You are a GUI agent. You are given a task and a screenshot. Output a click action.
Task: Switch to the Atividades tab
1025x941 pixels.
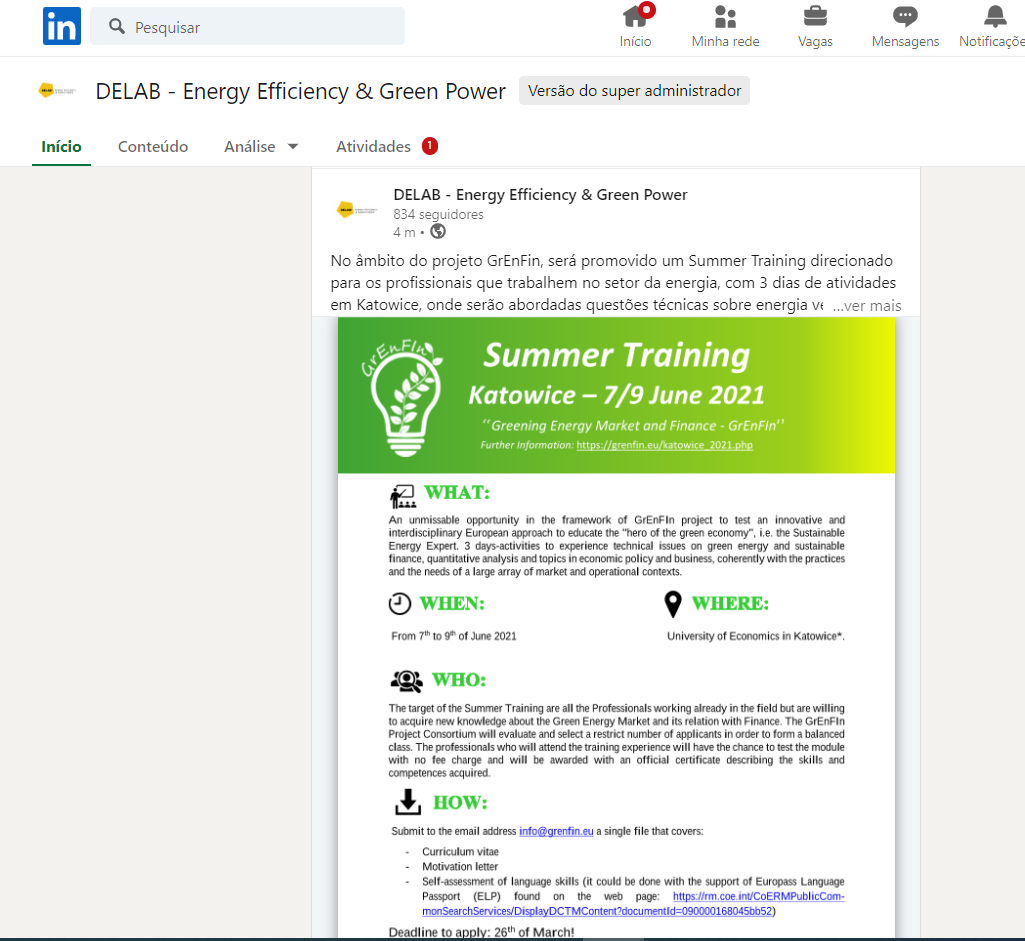tap(373, 146)
